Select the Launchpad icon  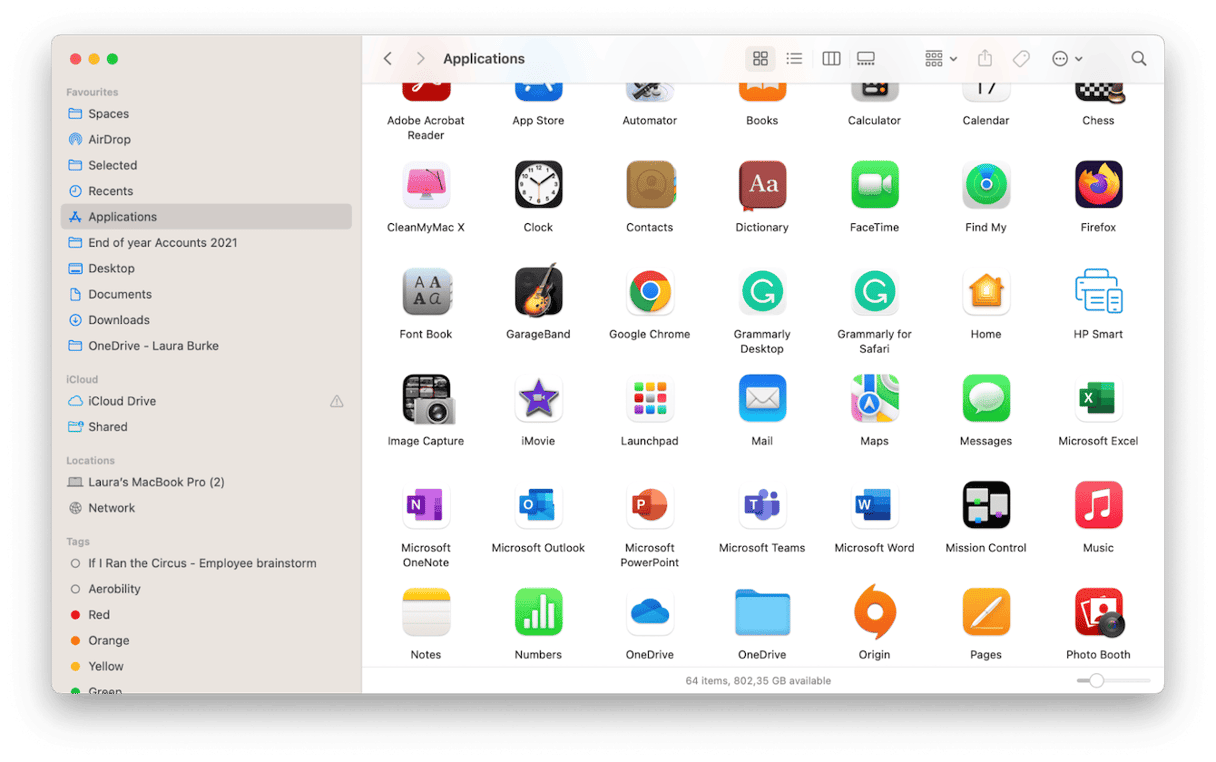pyautogui.click(x=649, y=398)
